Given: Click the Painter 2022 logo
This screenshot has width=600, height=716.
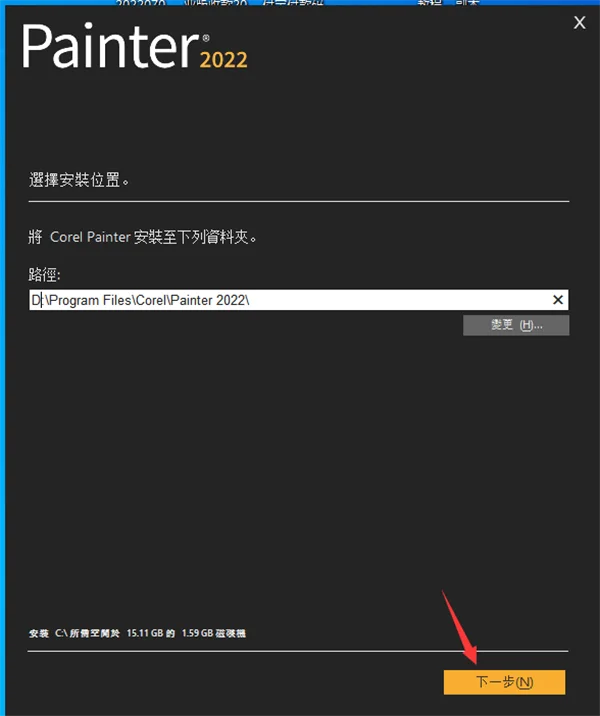Looking at the screenshot, I should [135, 47].
